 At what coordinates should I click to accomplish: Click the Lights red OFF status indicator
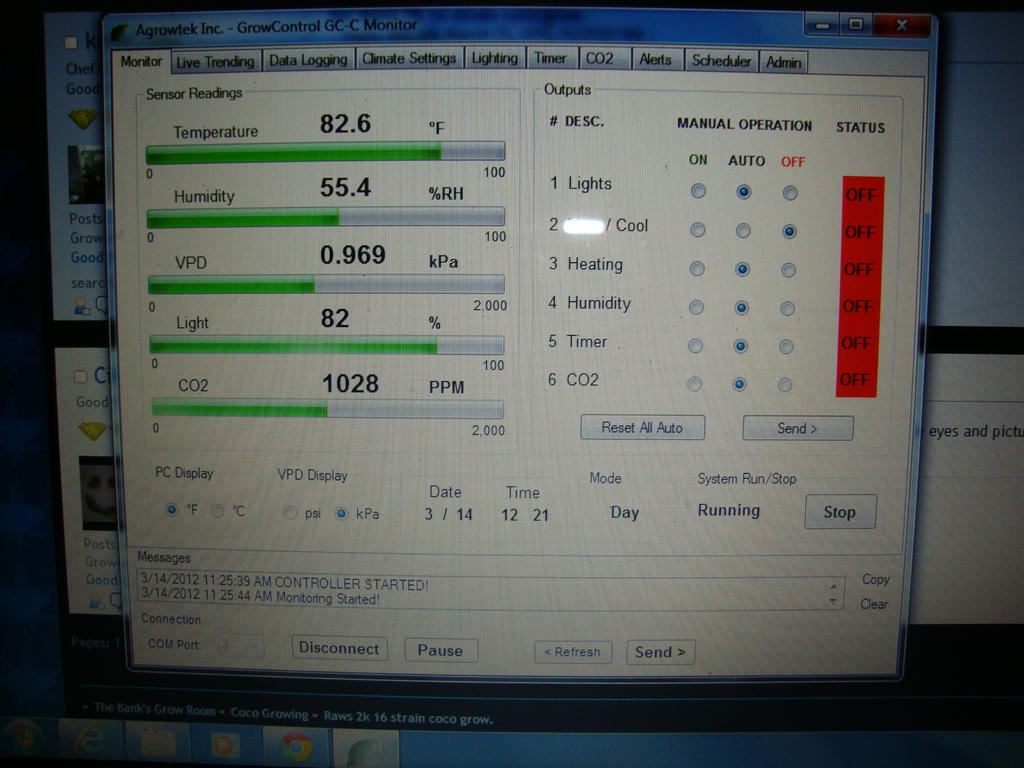point(862,195)
